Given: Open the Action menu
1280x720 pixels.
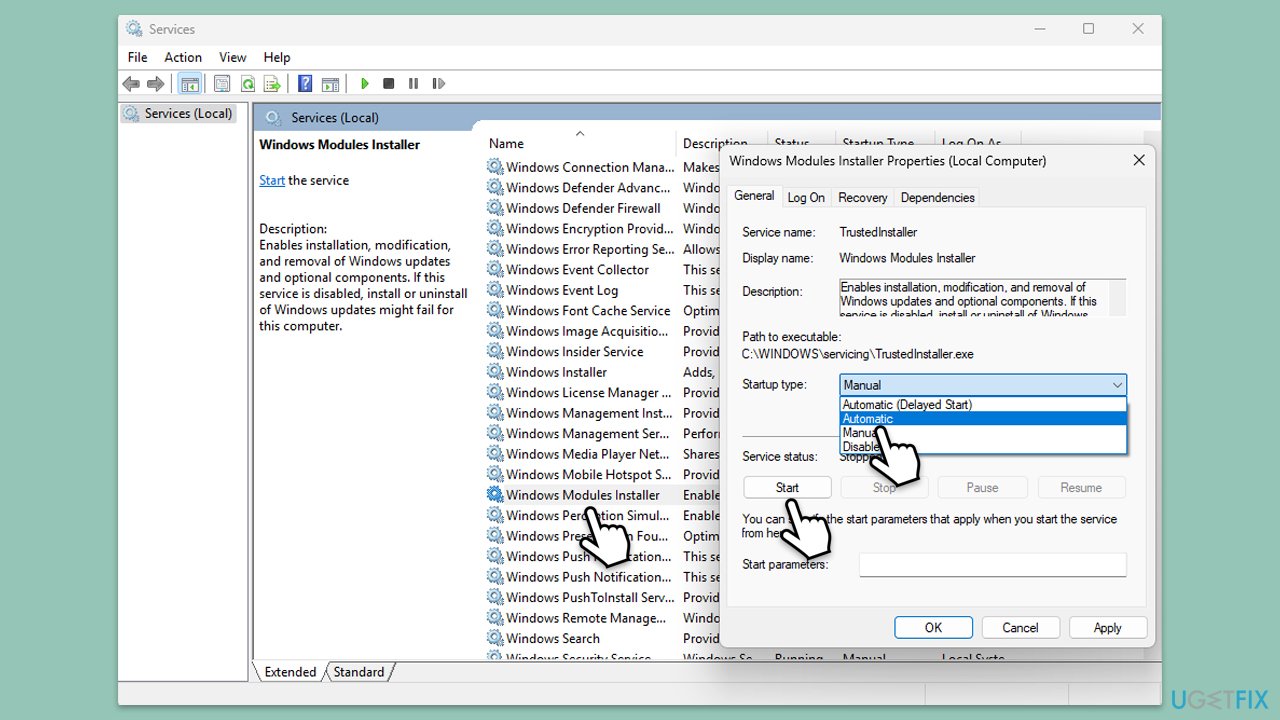Looking at the screenshot, I should (x=183, y=57).
